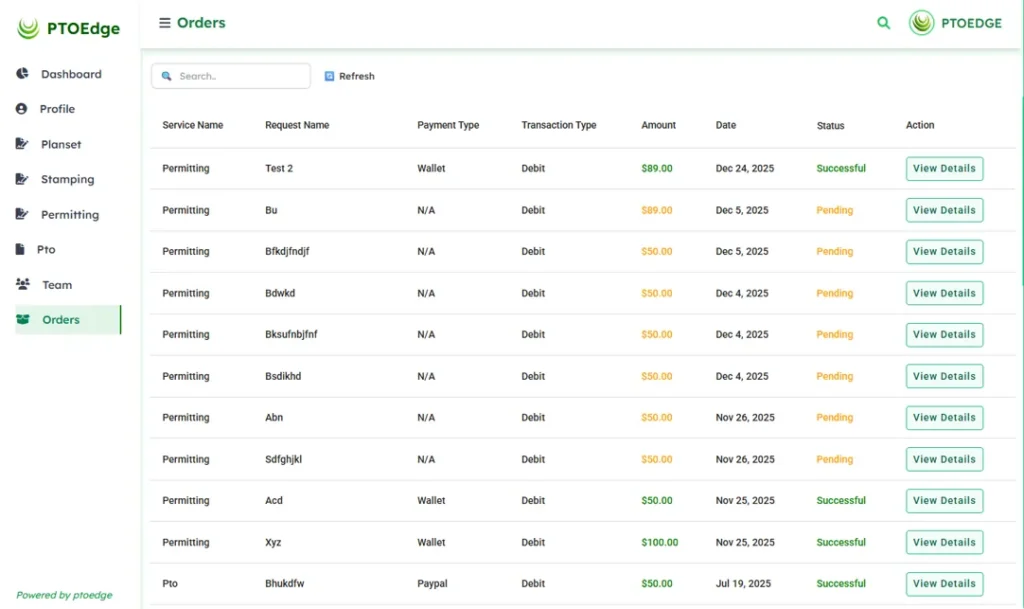
Task: Click the Profile icon in the sidebar
Action: 20,108
